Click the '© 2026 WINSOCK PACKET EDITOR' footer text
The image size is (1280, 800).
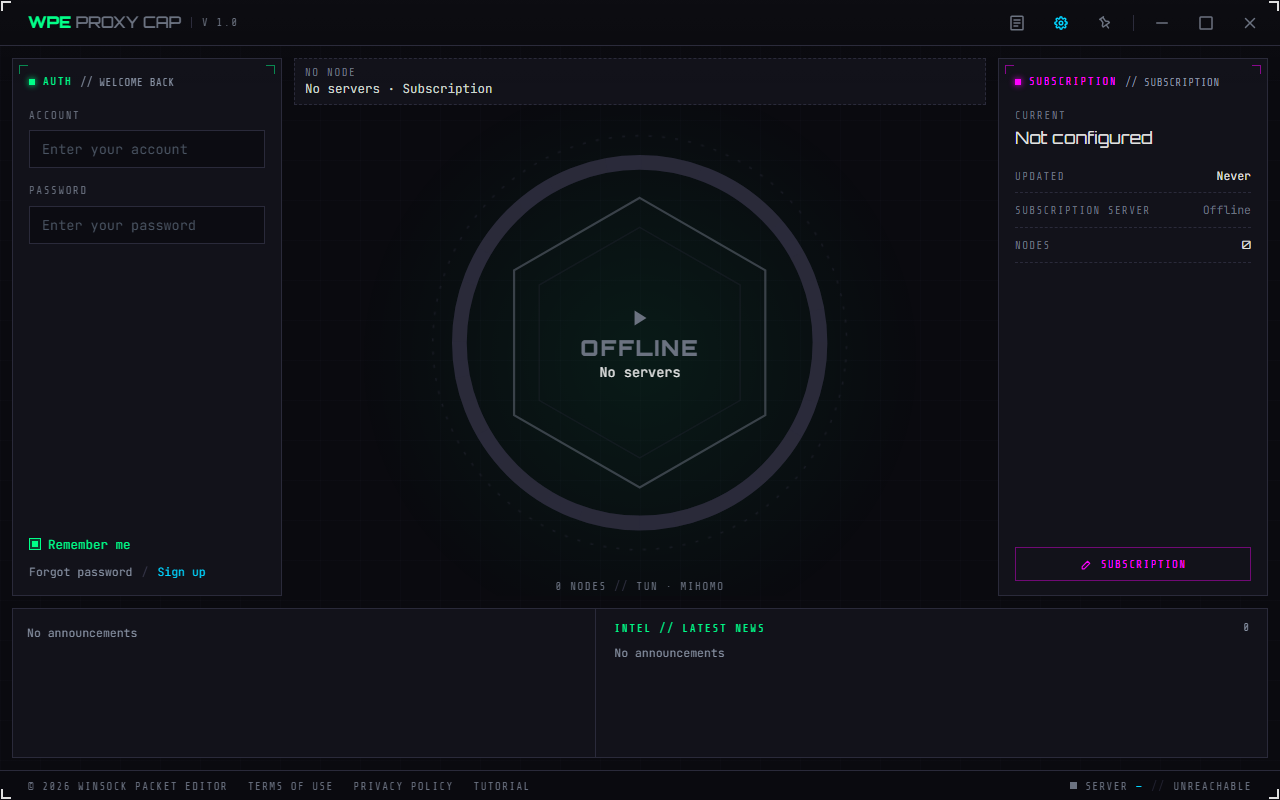point(128,786)
